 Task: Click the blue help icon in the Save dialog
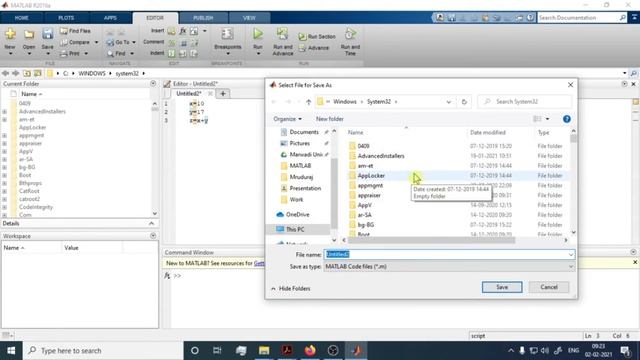567,119
